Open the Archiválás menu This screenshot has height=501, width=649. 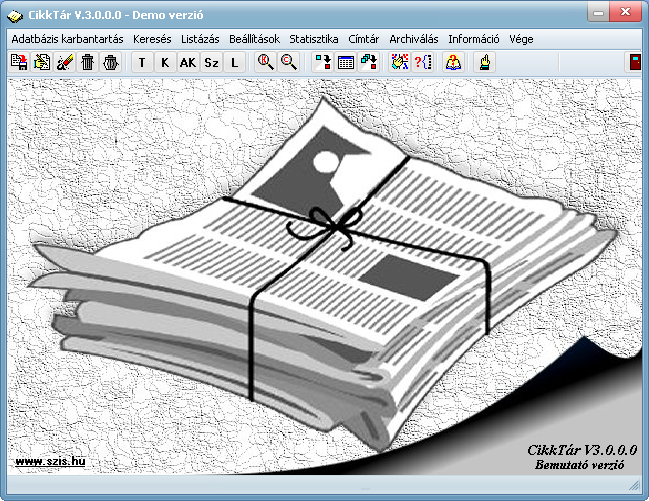[x=413, y=39]
